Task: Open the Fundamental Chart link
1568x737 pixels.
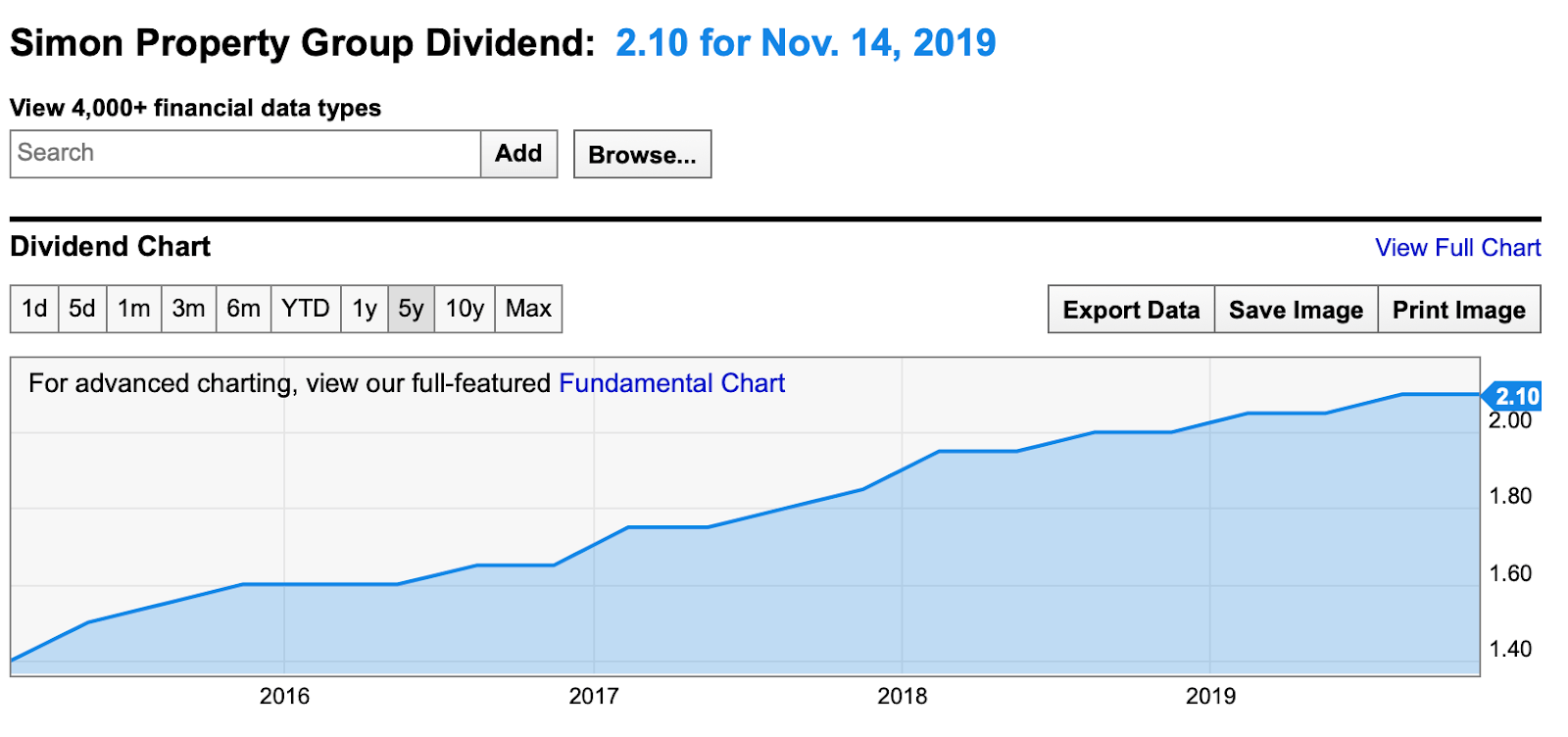Action: pos(672,383)
